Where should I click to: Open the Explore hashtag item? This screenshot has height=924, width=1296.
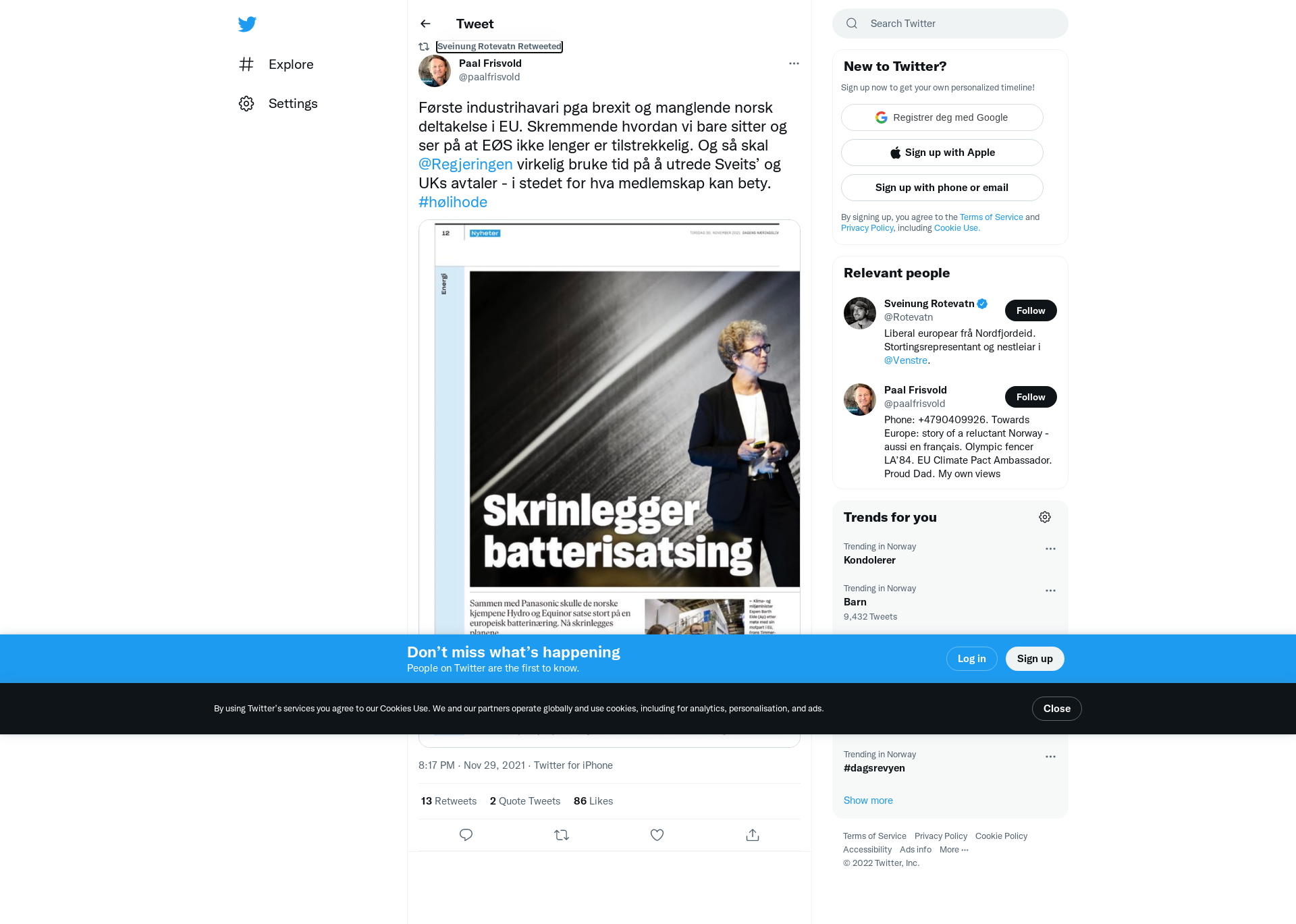pos(277,64)
